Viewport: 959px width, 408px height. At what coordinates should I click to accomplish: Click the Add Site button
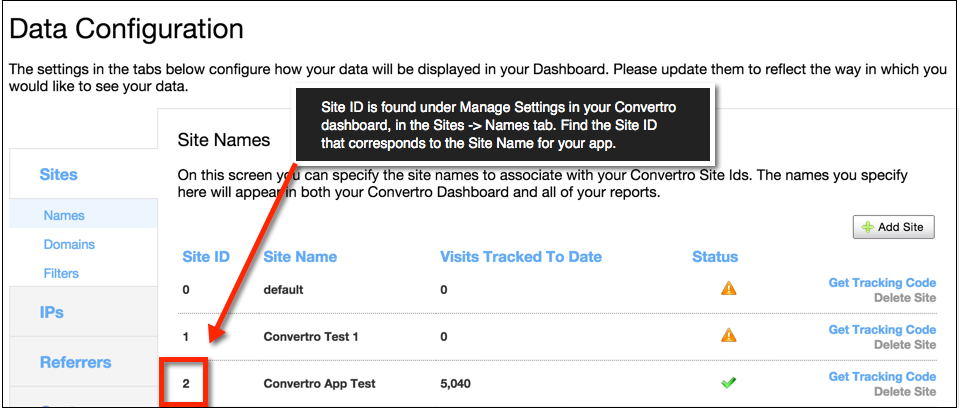(x=894, y=227)
